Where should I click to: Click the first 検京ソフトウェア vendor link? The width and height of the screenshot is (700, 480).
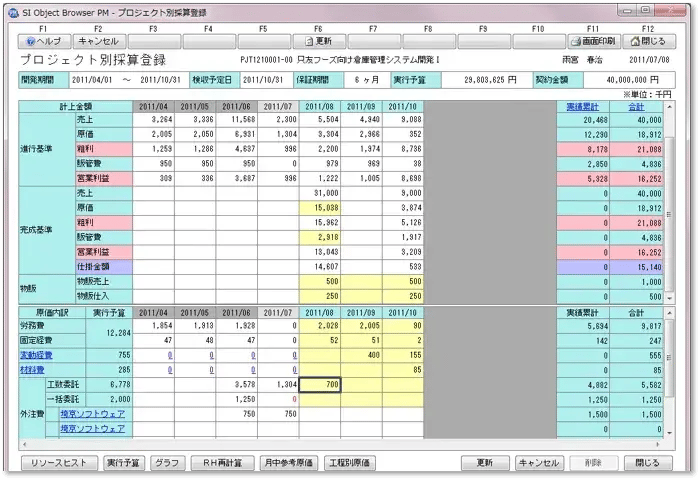coord(91,414)
